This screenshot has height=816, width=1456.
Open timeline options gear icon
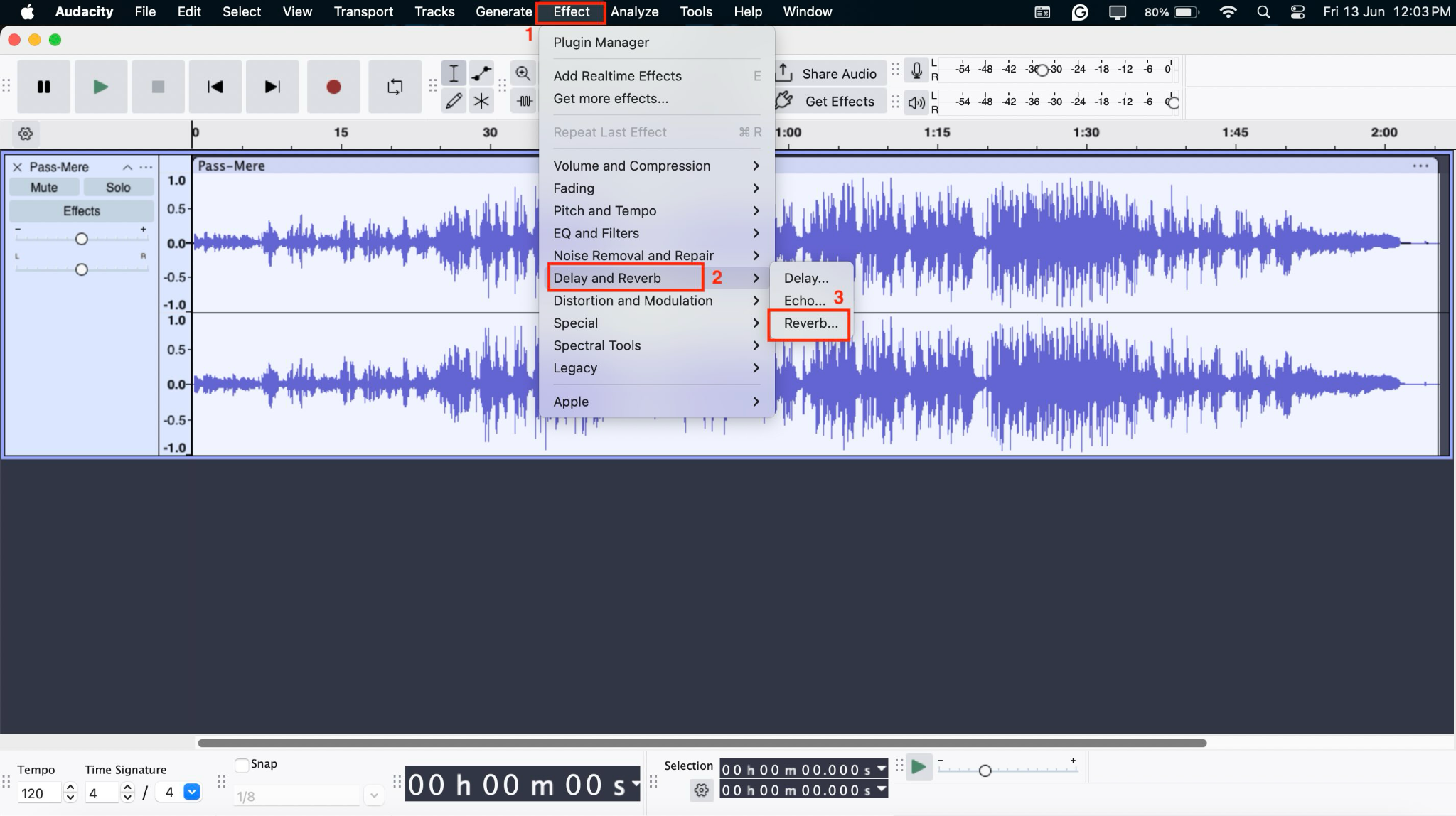coord(26,133)
